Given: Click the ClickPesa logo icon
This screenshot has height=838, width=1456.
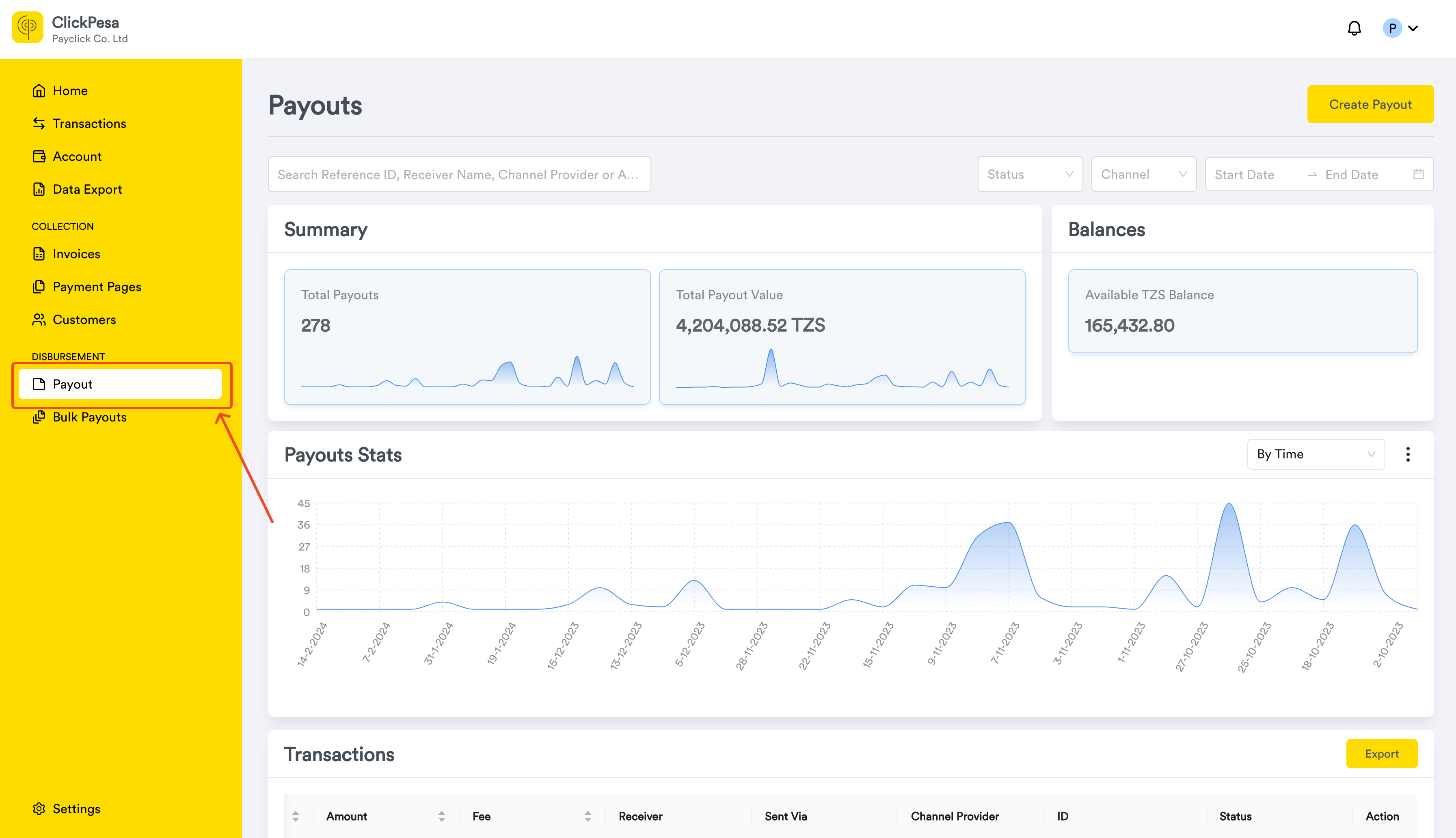Looking at the screenshot, I should tap(28, 28).
